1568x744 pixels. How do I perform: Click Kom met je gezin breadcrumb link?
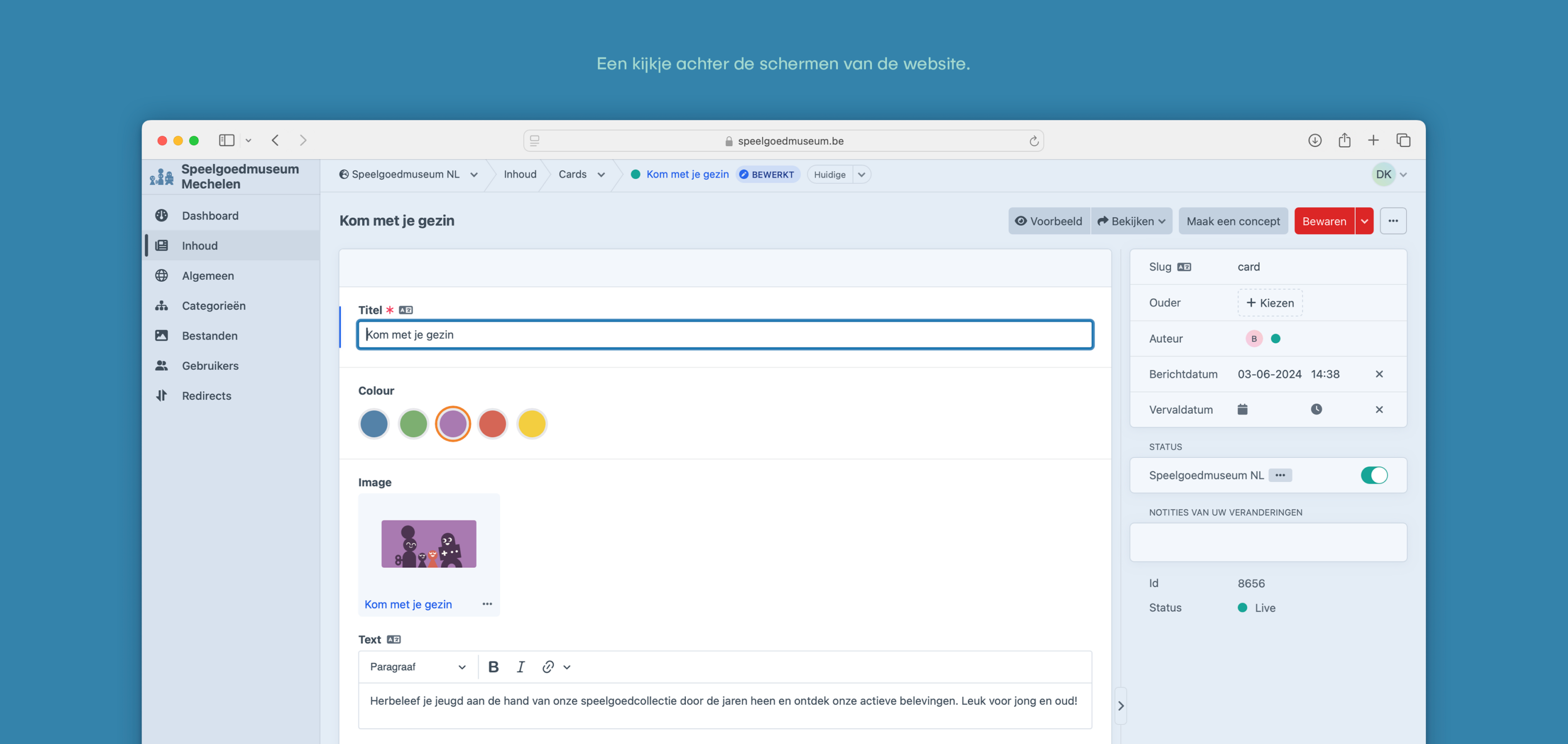tap(687, 175)
